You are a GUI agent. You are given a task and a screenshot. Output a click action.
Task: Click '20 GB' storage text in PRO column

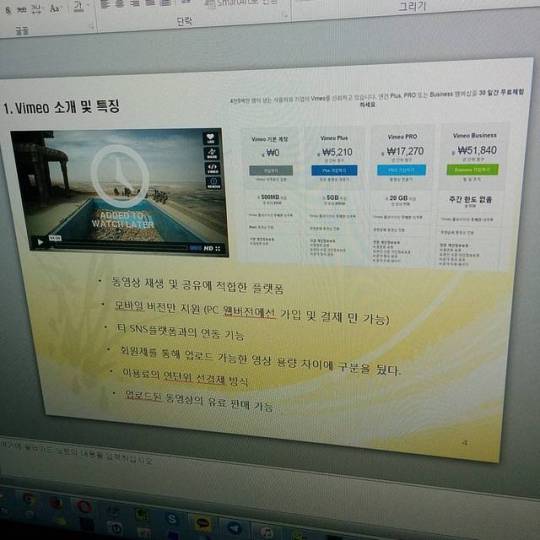coord(398,198)
